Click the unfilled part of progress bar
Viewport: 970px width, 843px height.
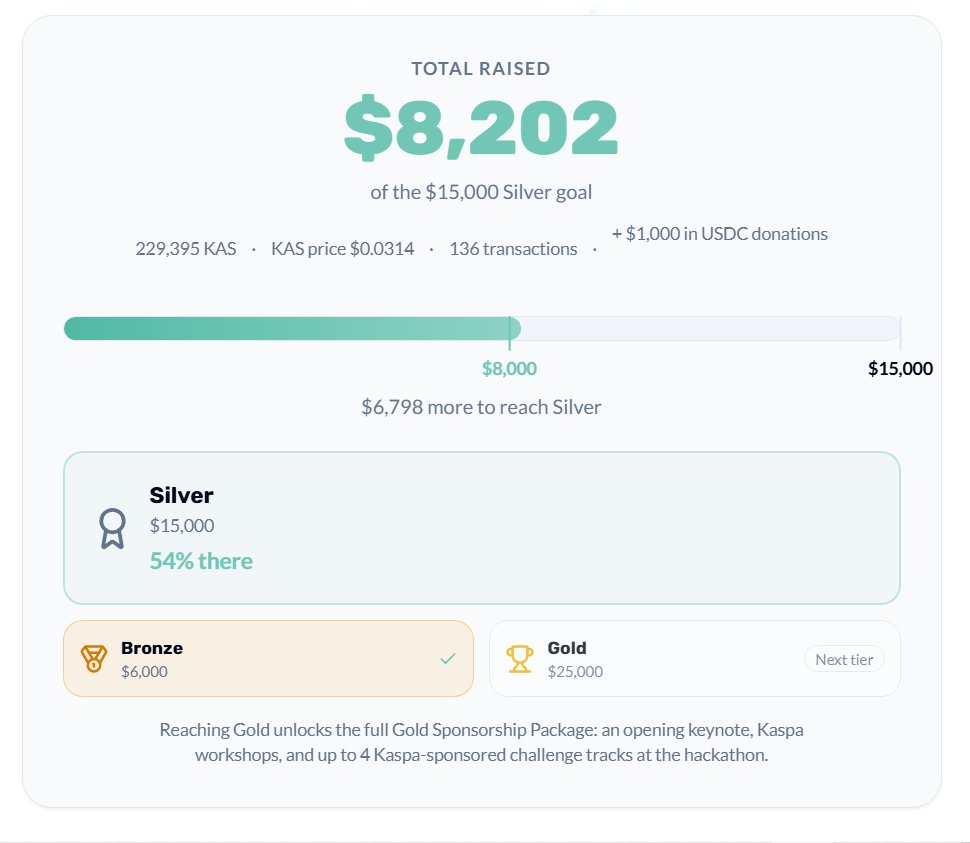(710, 328)
